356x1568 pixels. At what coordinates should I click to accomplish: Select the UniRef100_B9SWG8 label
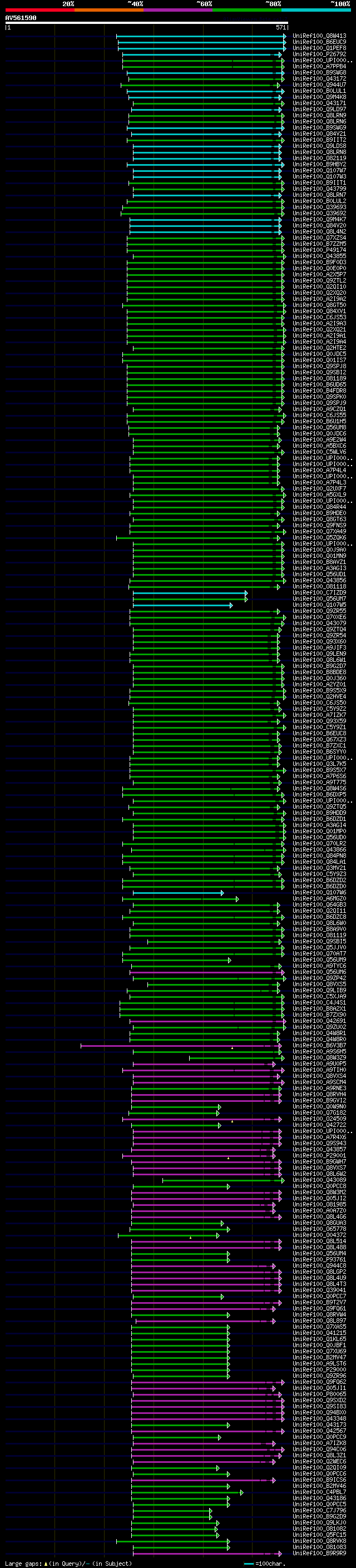319,72
